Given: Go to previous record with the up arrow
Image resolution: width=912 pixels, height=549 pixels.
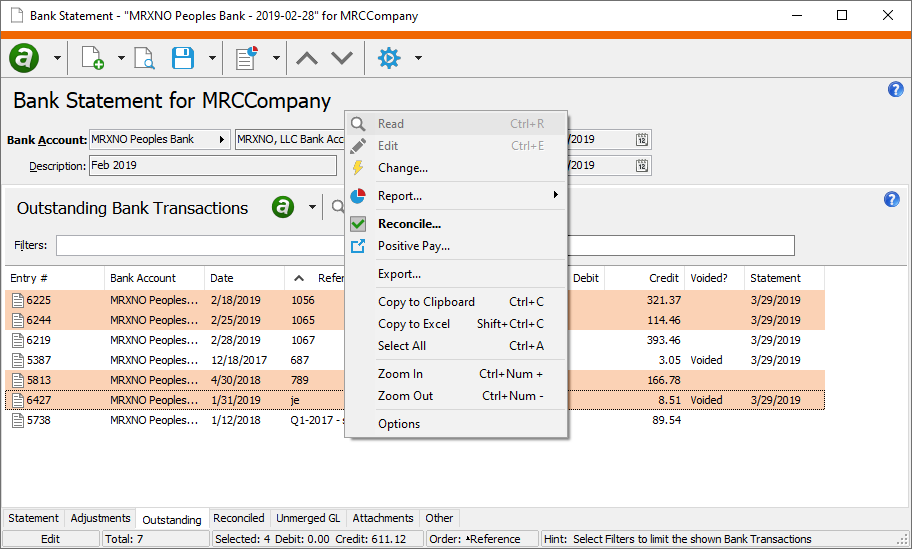Looking at the screenshot, I should [307, 58].
